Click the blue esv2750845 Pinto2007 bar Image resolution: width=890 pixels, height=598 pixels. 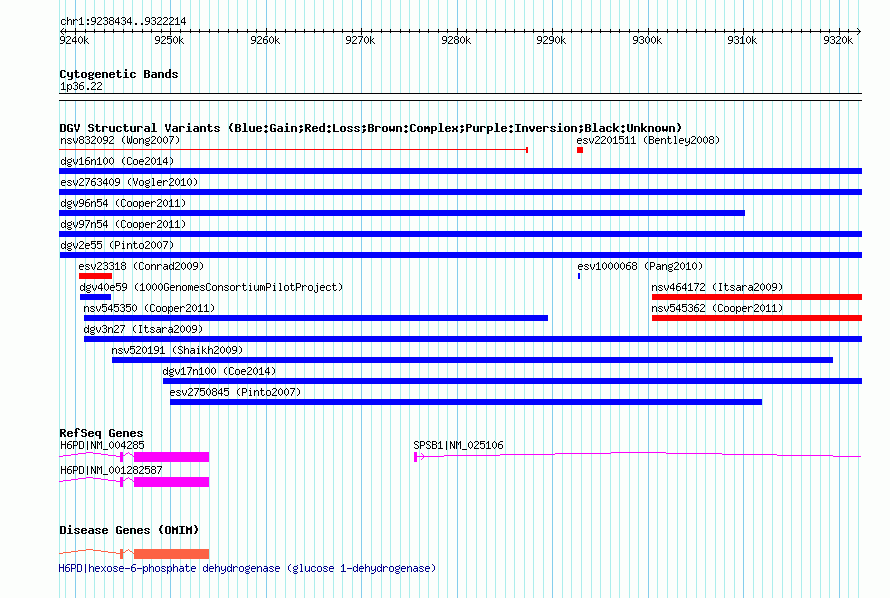(x=466, y=402)
